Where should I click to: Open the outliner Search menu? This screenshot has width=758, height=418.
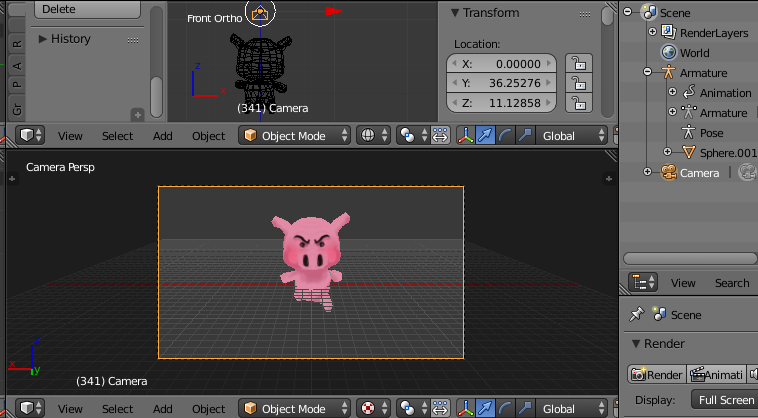tap(731, 283)
